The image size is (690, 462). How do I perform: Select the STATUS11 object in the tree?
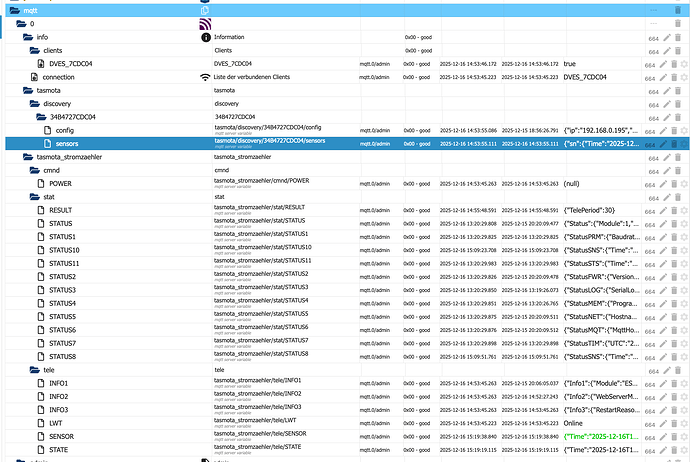pyautogui.click(x=64, y=262)
